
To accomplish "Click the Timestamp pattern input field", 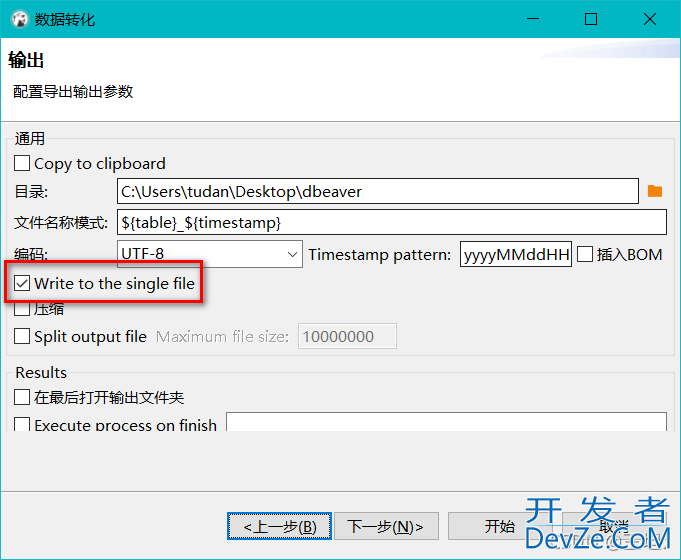I will 516,254.
